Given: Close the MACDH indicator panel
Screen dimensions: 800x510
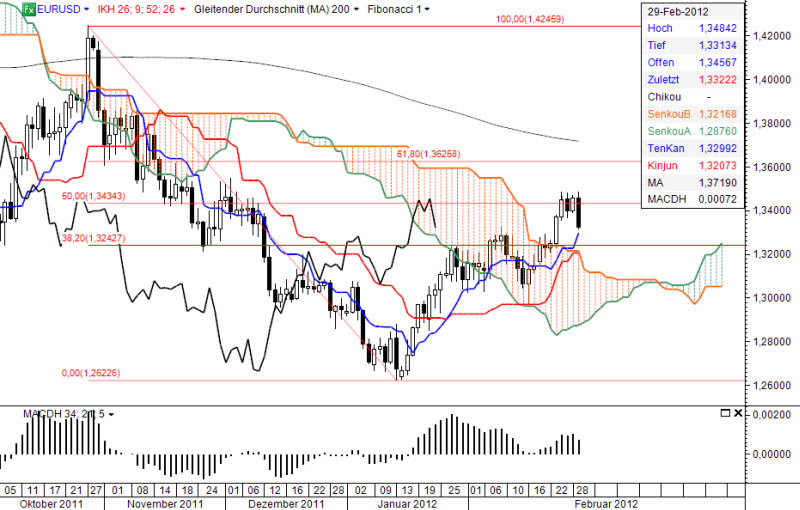Looking at the screenshot, I should tap(738, 413).
